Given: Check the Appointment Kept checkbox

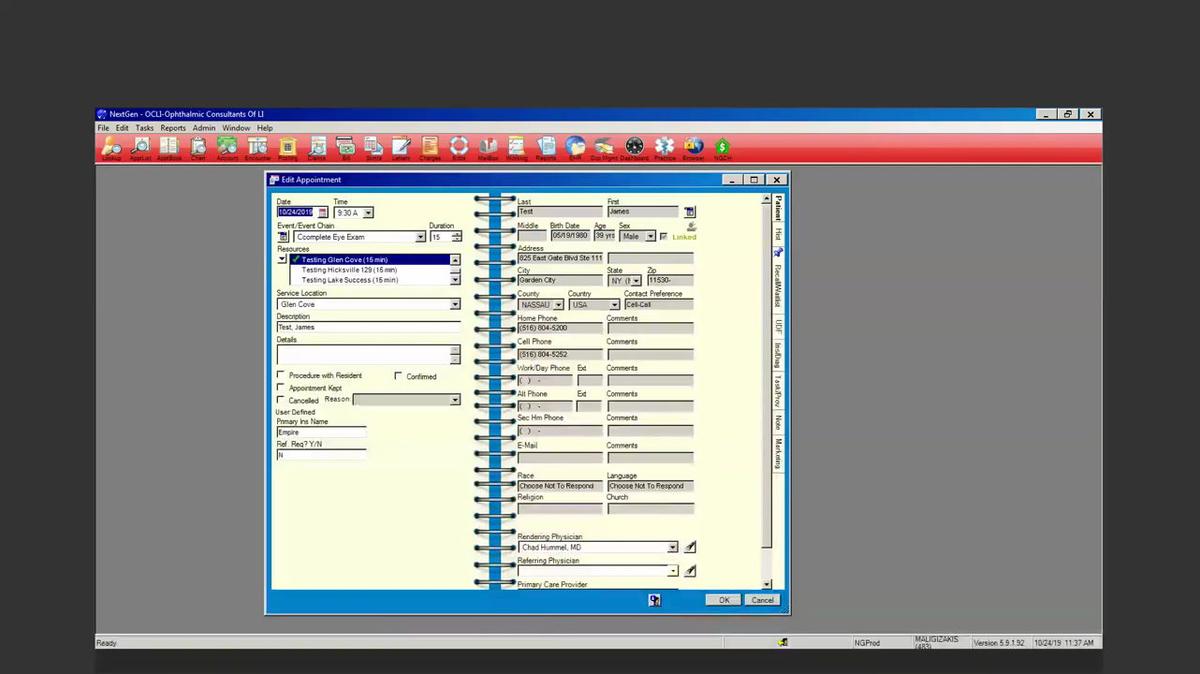Looking at the screenshot, I should click(x=281, y=388).
